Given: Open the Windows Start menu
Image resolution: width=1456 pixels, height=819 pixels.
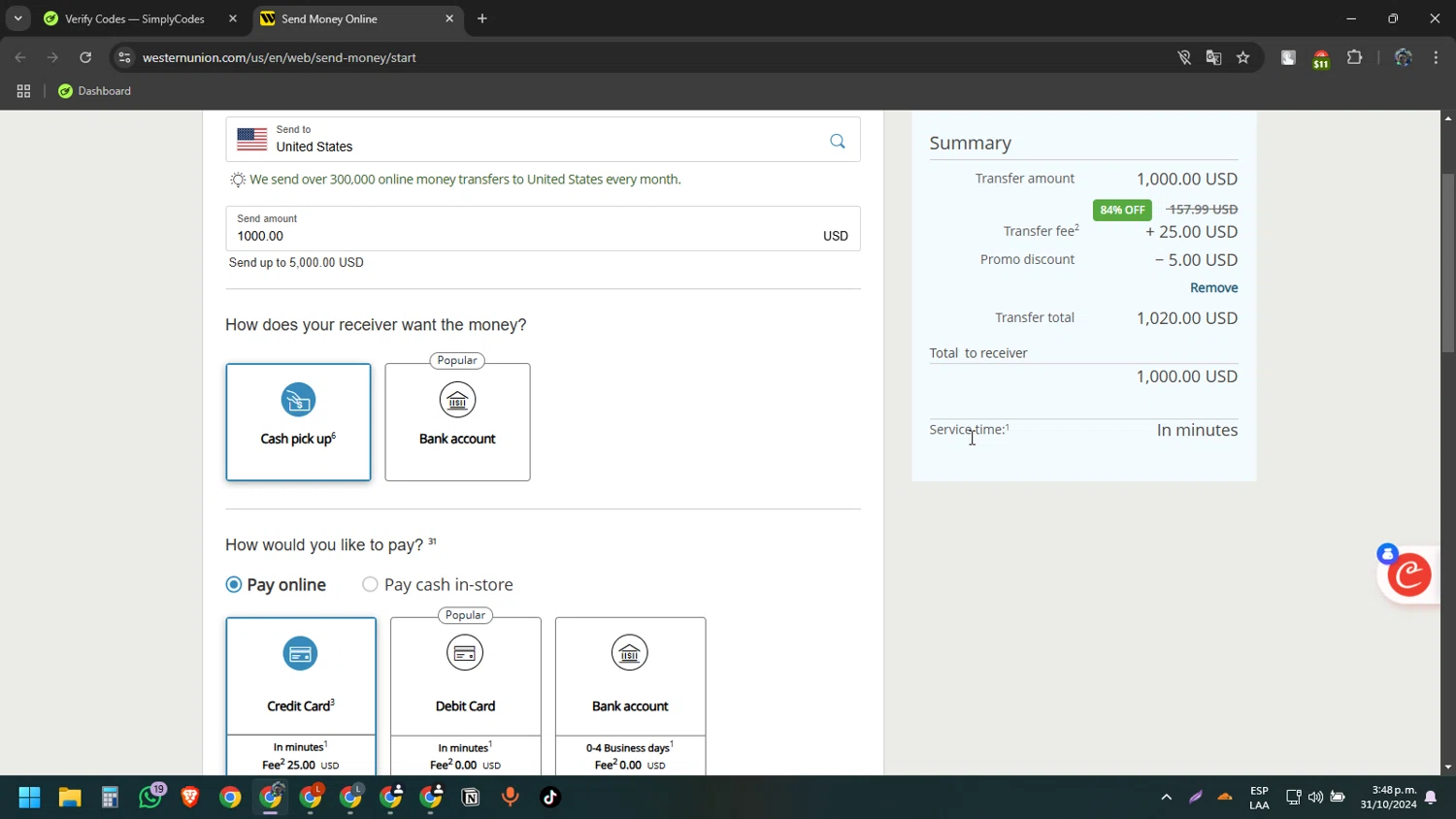Looking at the screenshot, I should [29, 798].
